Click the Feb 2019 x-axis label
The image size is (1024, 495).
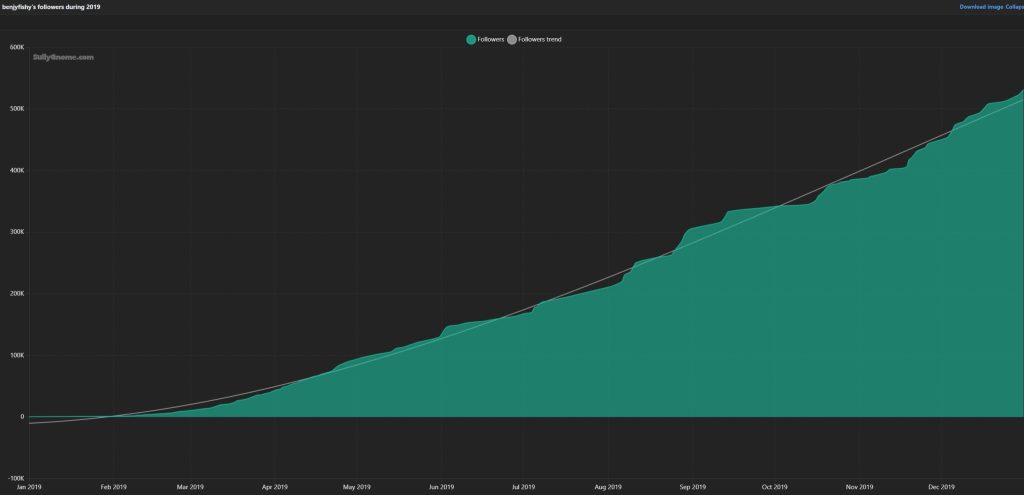click(114, 487)
